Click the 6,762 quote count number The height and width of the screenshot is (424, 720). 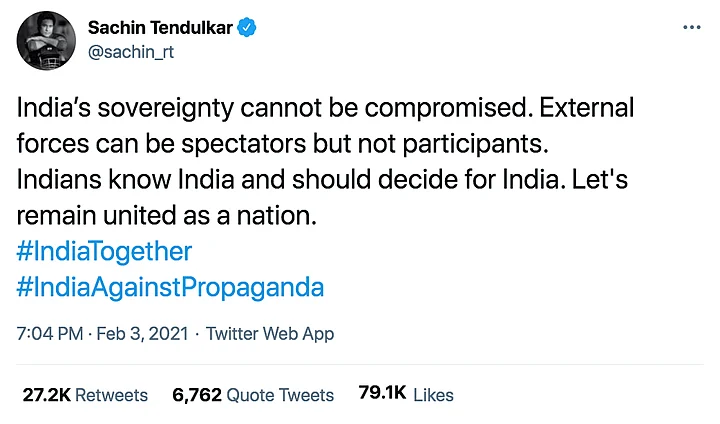pyautogui.click(x=197, y=395)
